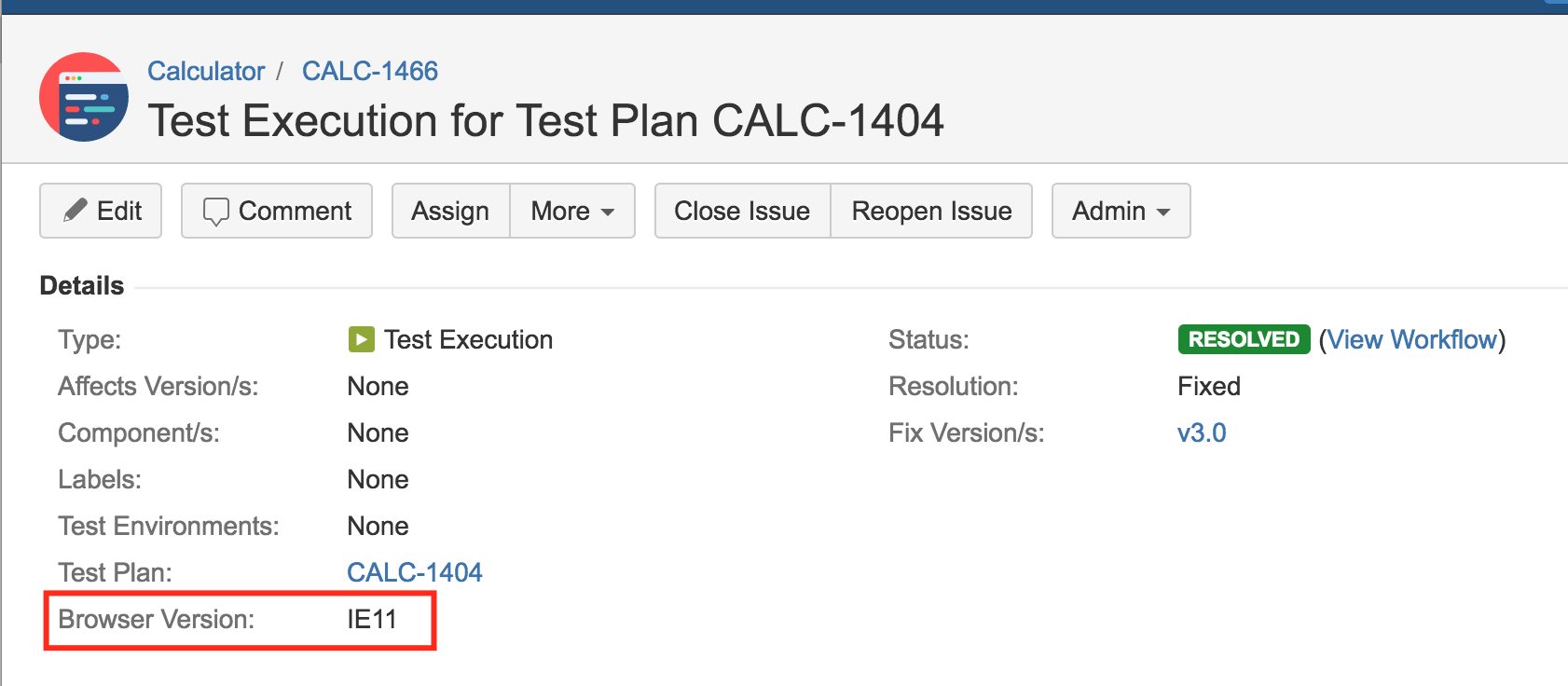The image size is (1568, 686).
Task: Assign this issue to someone
Action: [x=450, y=211]
